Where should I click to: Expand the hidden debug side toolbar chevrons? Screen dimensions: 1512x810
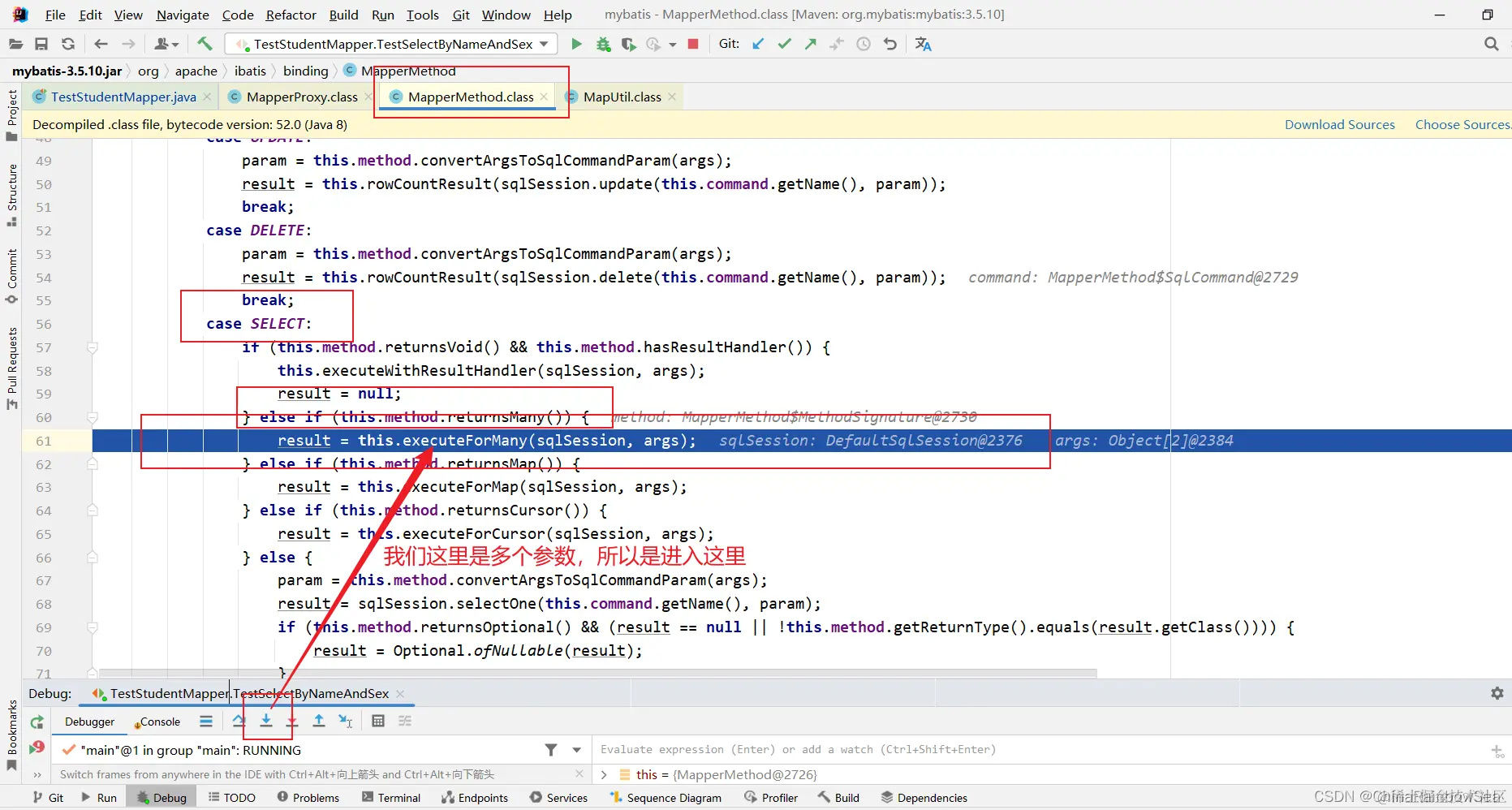(37, 774)
